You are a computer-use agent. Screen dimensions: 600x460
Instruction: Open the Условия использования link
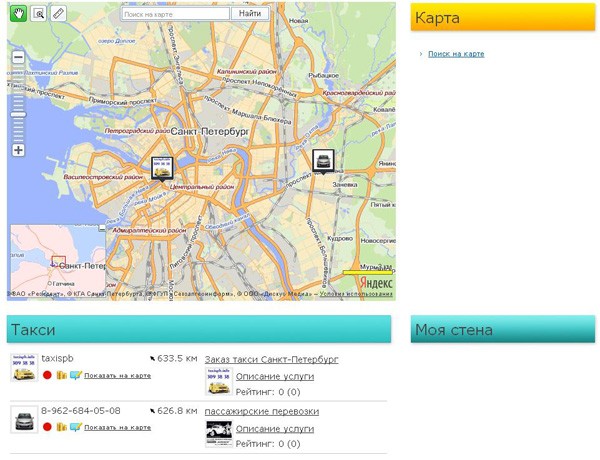pos(356,294)
